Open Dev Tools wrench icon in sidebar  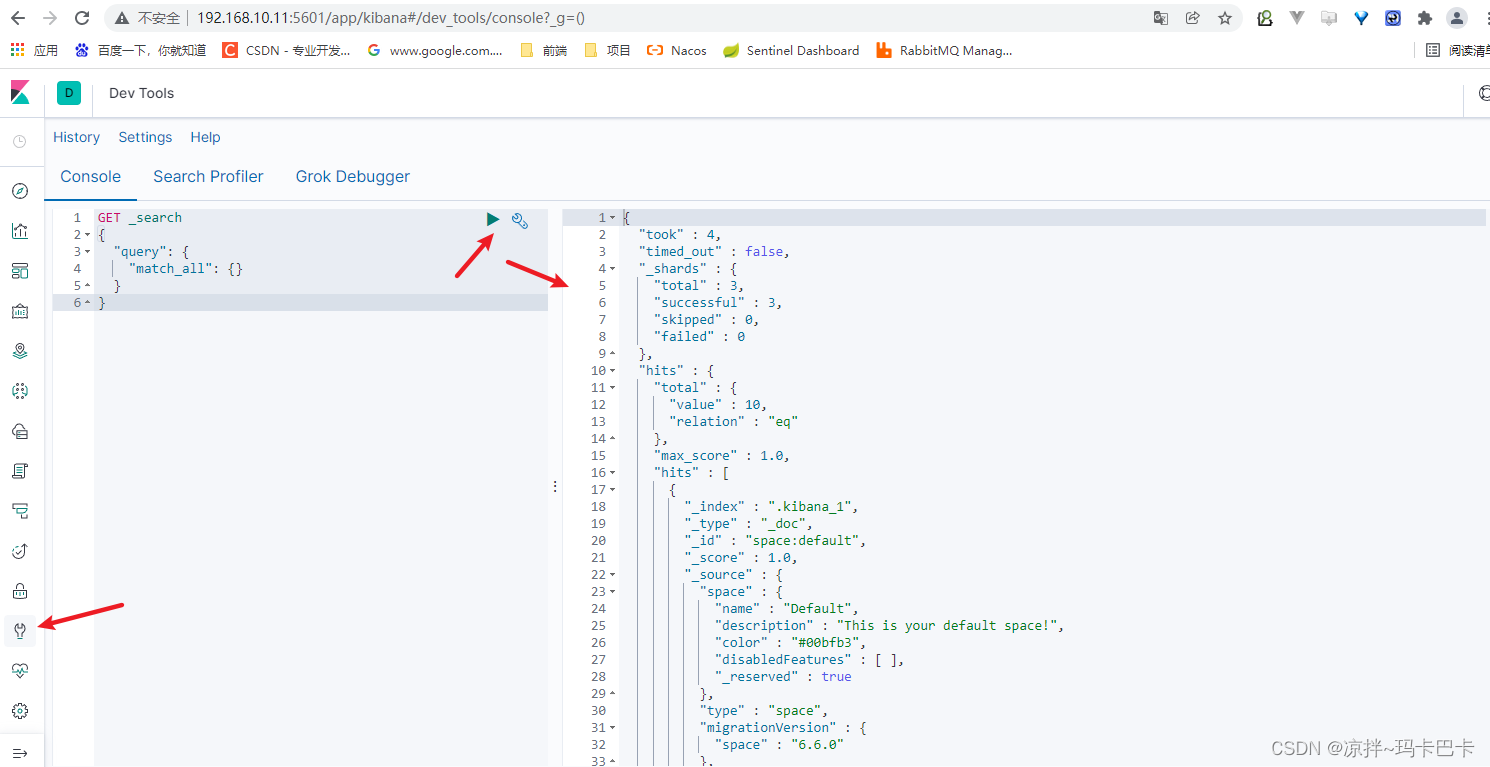(x=20, y=631)
